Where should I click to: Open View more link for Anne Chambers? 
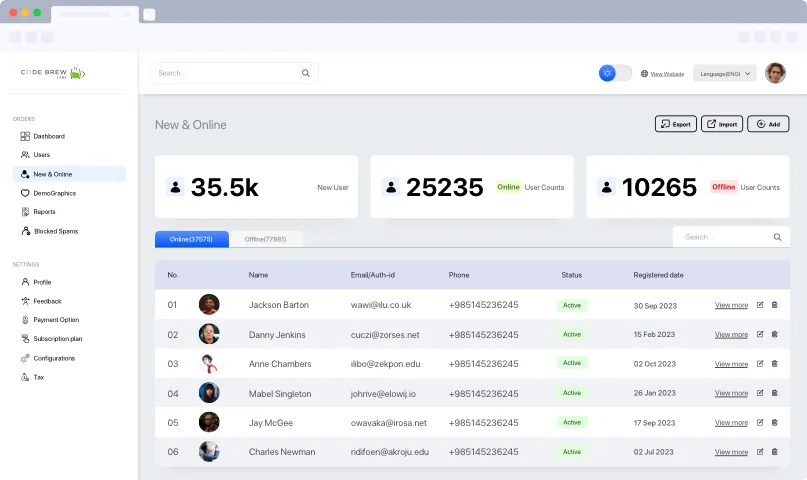pos(731,364)
